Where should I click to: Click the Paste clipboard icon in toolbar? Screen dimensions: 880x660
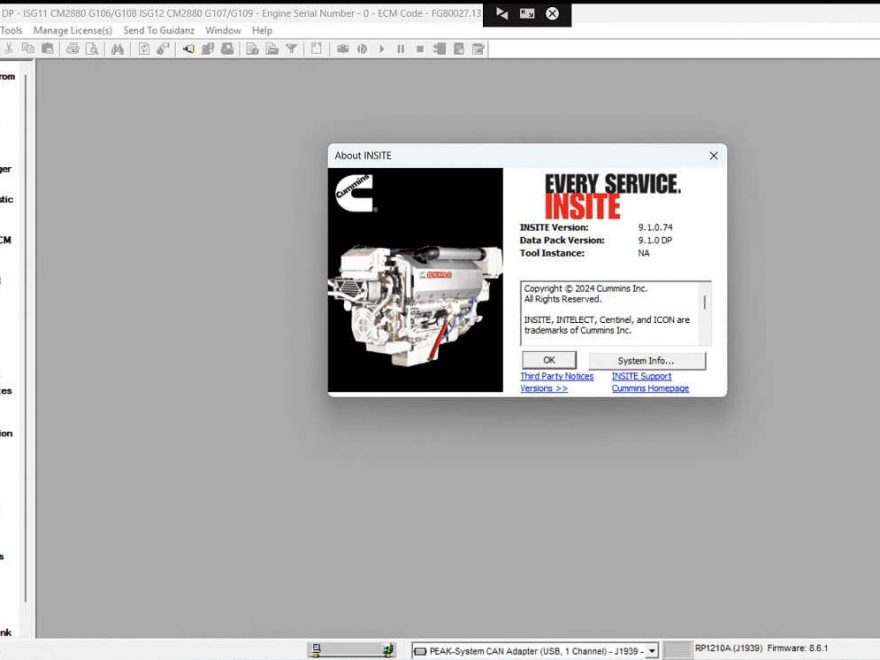(x=48, y=49)
